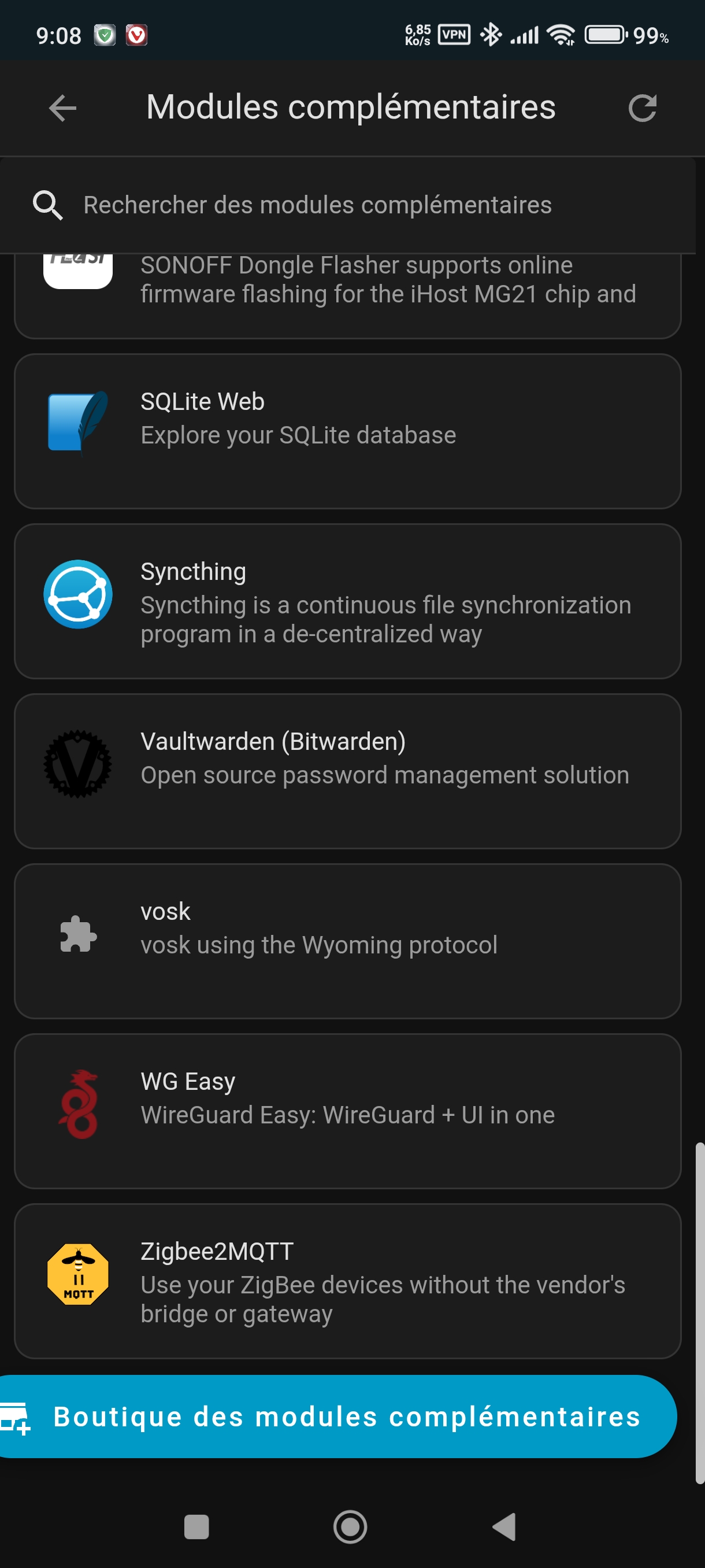
Task: Select the Syncthing description text
Action: [x=385, y=620]
